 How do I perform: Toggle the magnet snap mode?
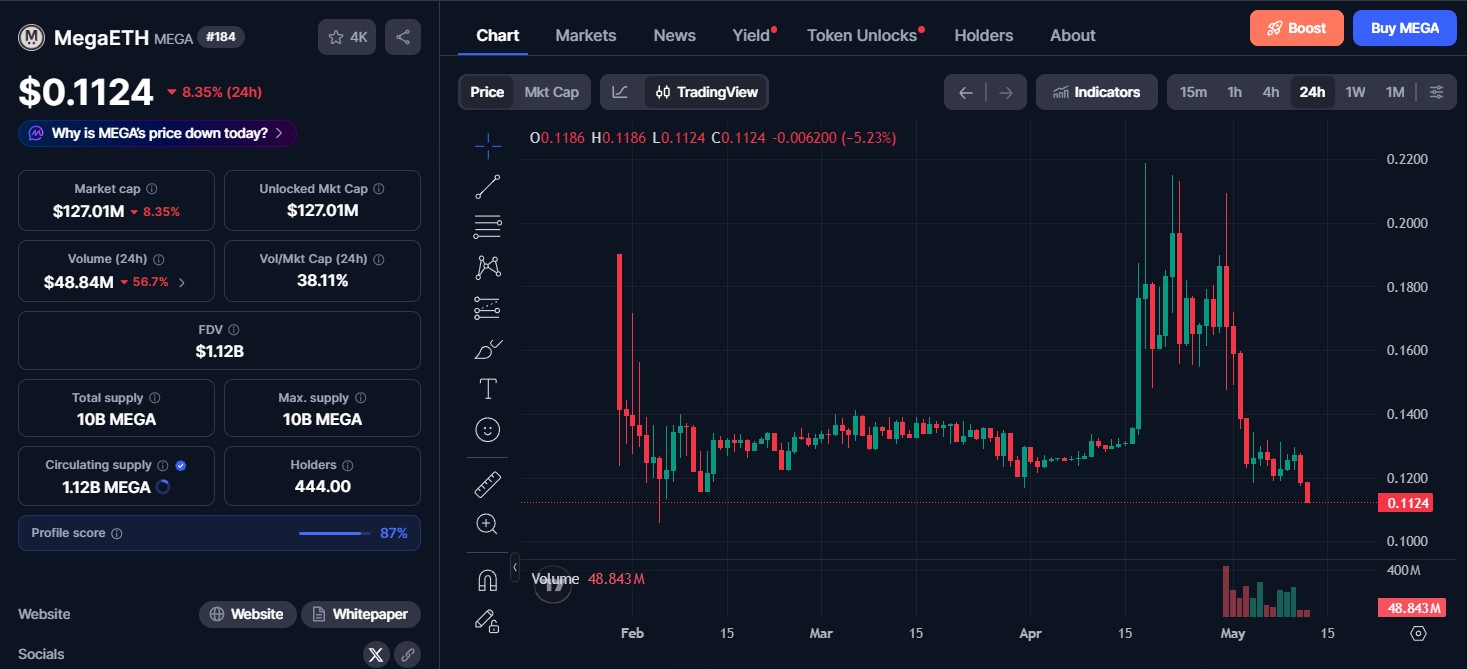487,580
